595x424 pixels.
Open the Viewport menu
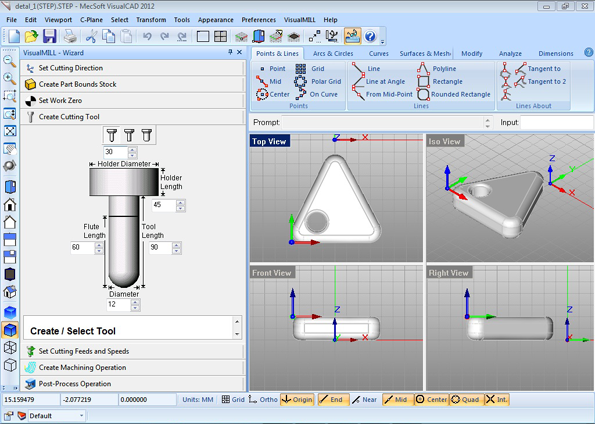point(58,20)
